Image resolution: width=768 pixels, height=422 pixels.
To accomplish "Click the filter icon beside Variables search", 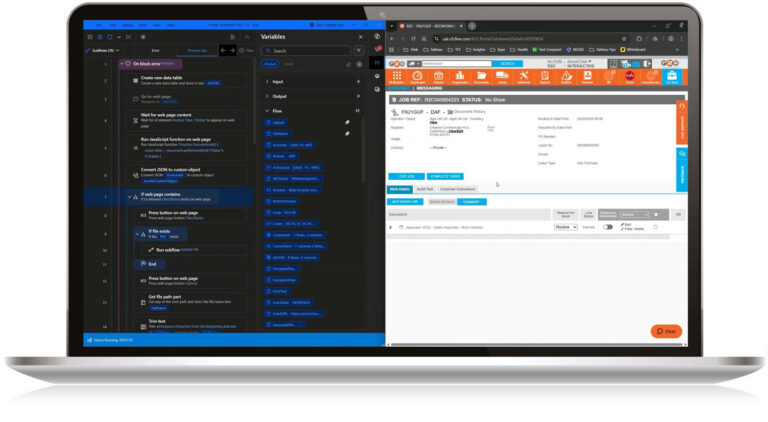I will 359,51.
